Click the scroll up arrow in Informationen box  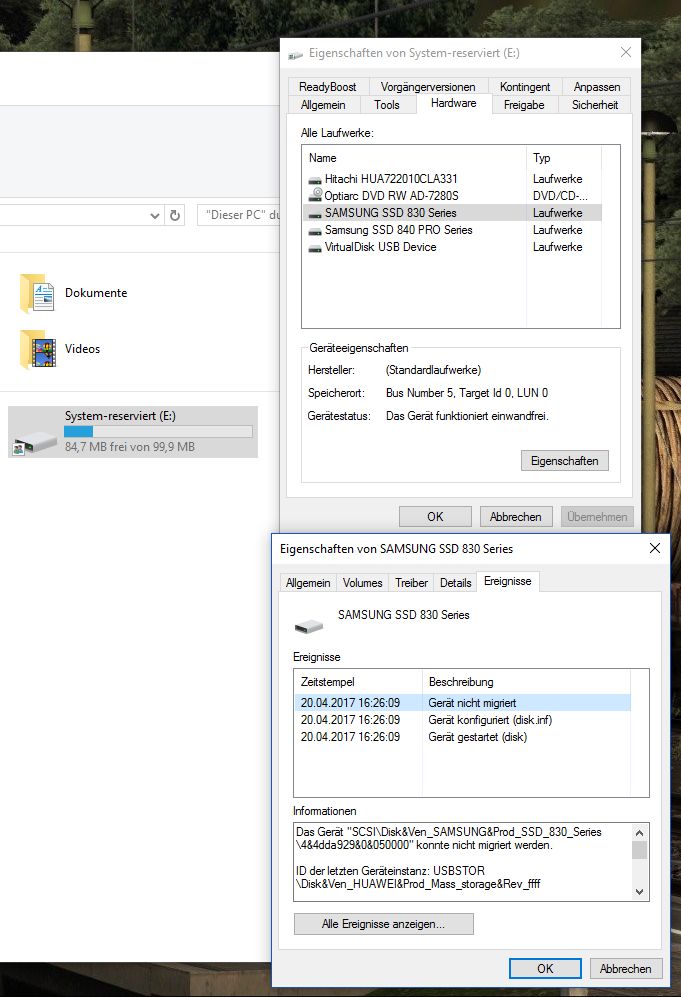[640, 832]
